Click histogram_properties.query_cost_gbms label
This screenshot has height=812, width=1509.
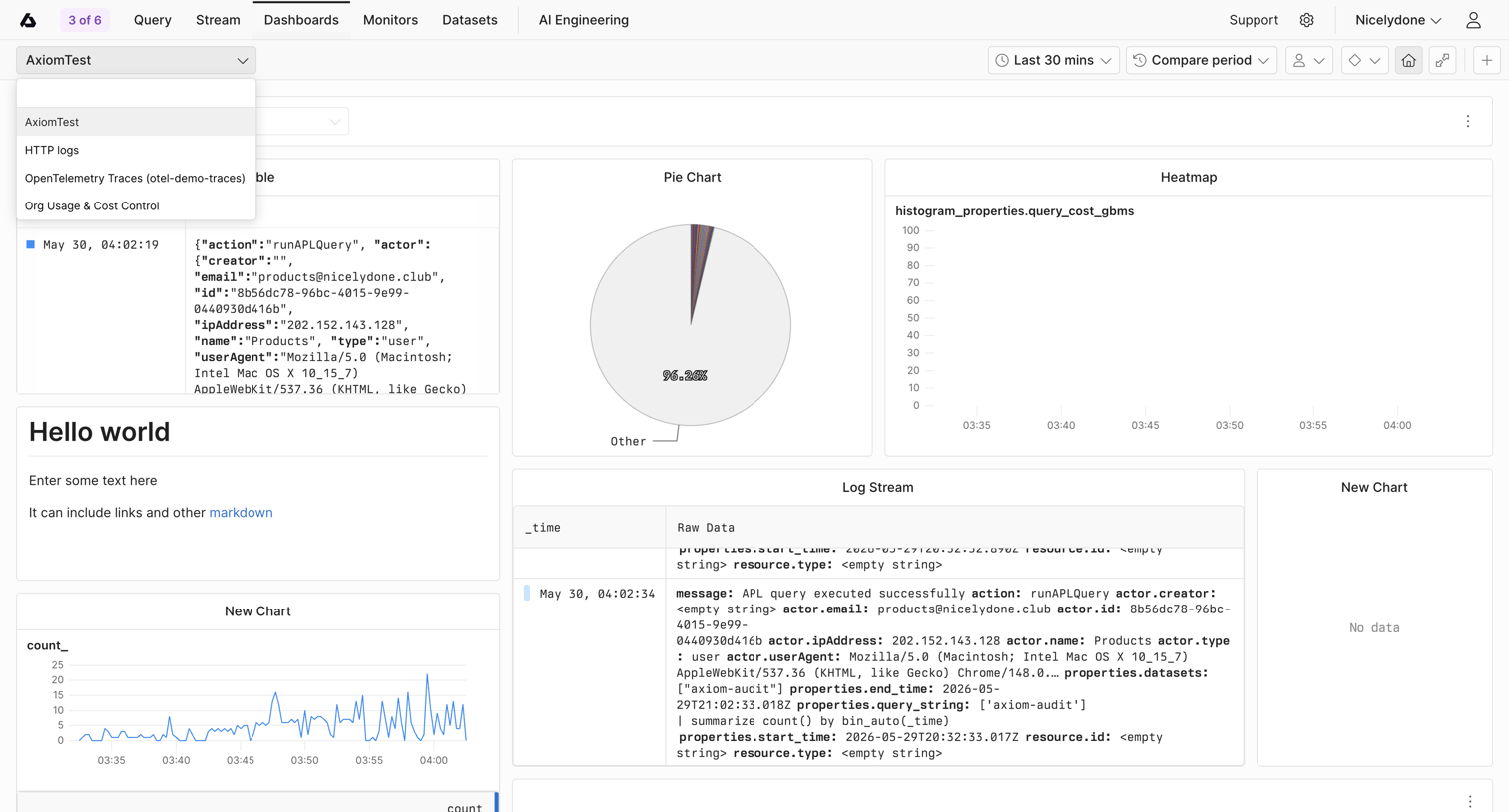1014,210
